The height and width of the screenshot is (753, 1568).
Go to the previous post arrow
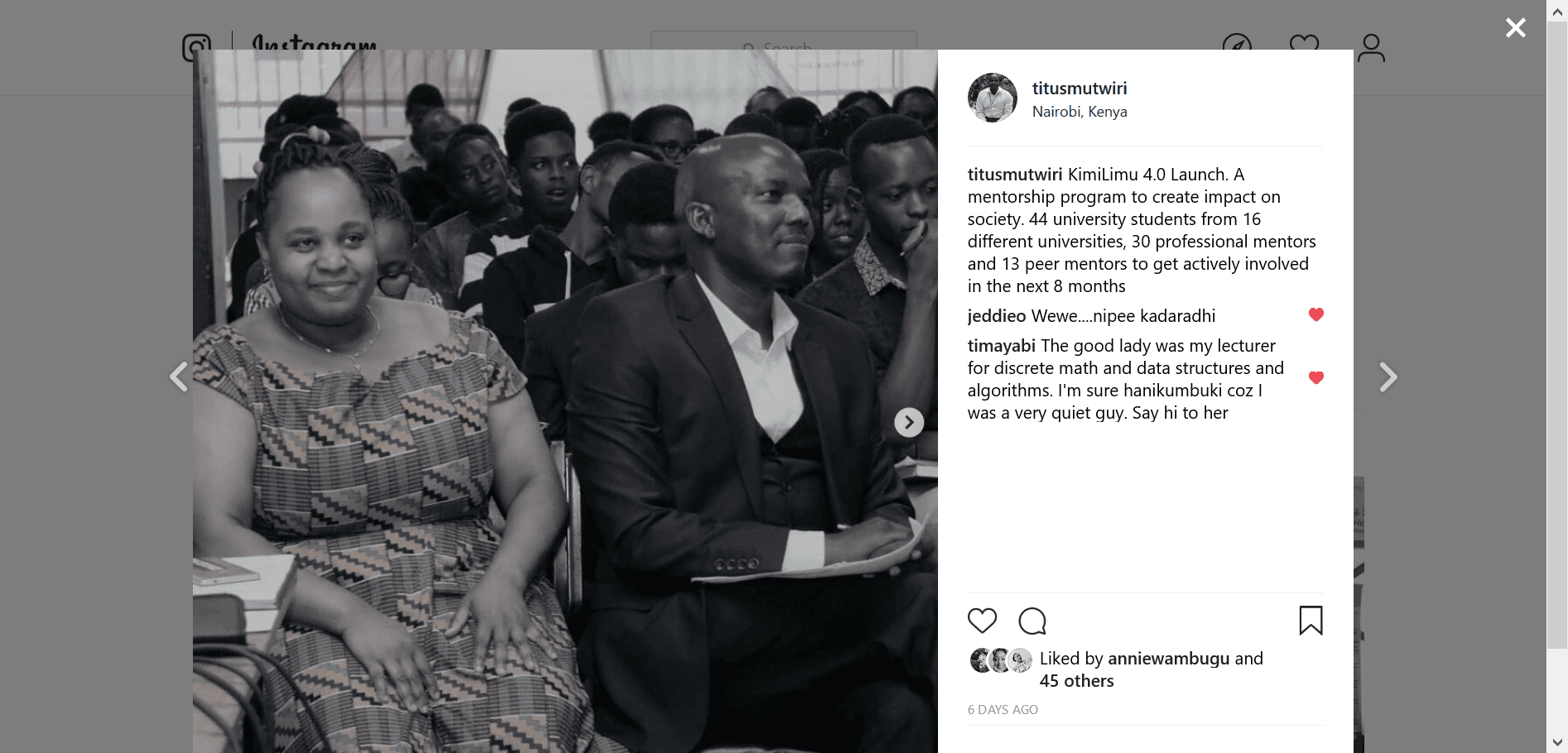179,376
